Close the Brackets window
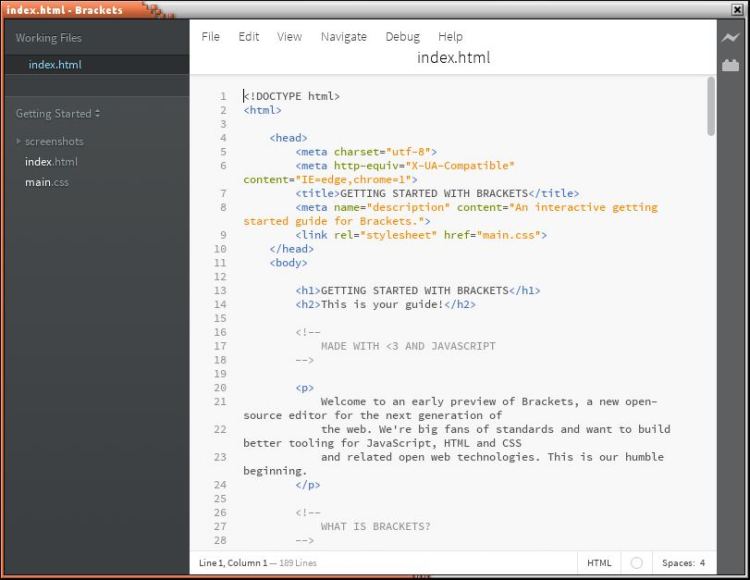The height and width of the screenshot is (580, 750). point(738,9)
